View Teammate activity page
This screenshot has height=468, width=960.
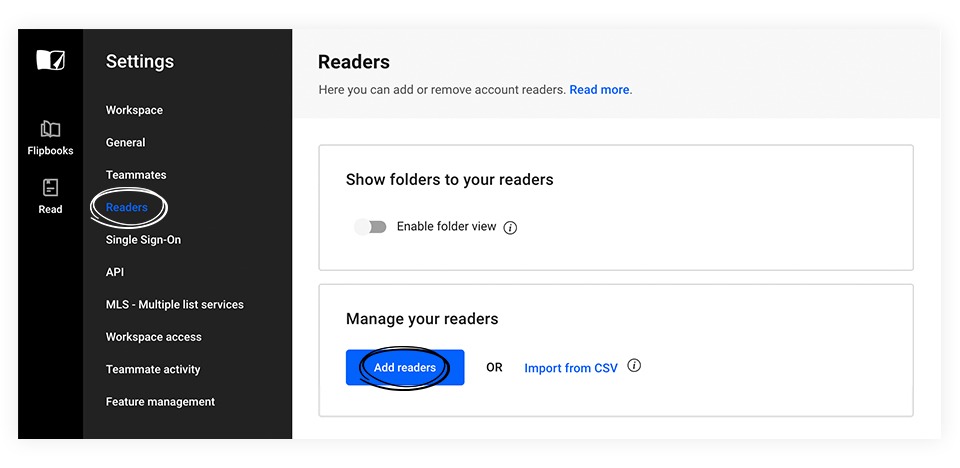click(x=153, y=369)
